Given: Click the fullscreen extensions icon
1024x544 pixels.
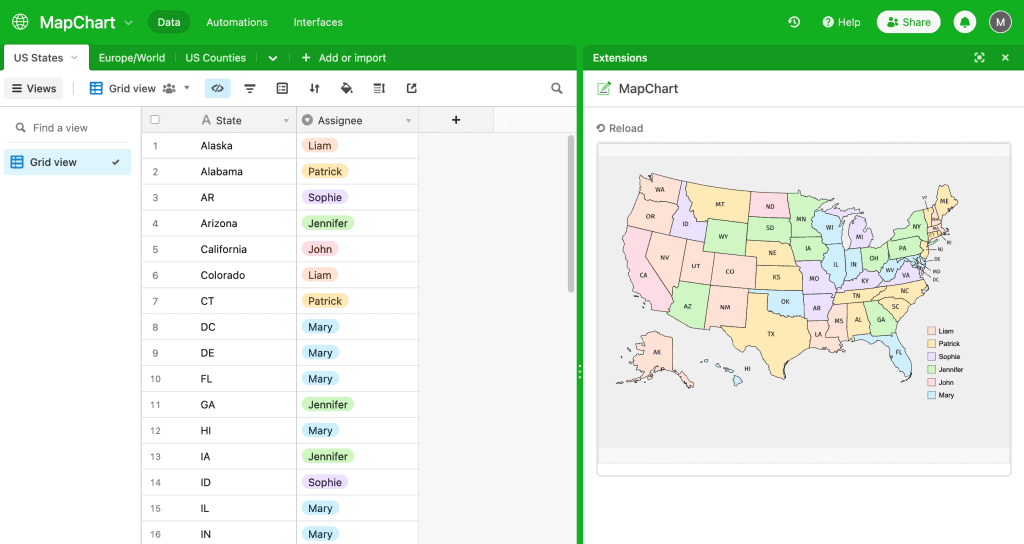Looking at the screenshot, I should coord(979,57).
